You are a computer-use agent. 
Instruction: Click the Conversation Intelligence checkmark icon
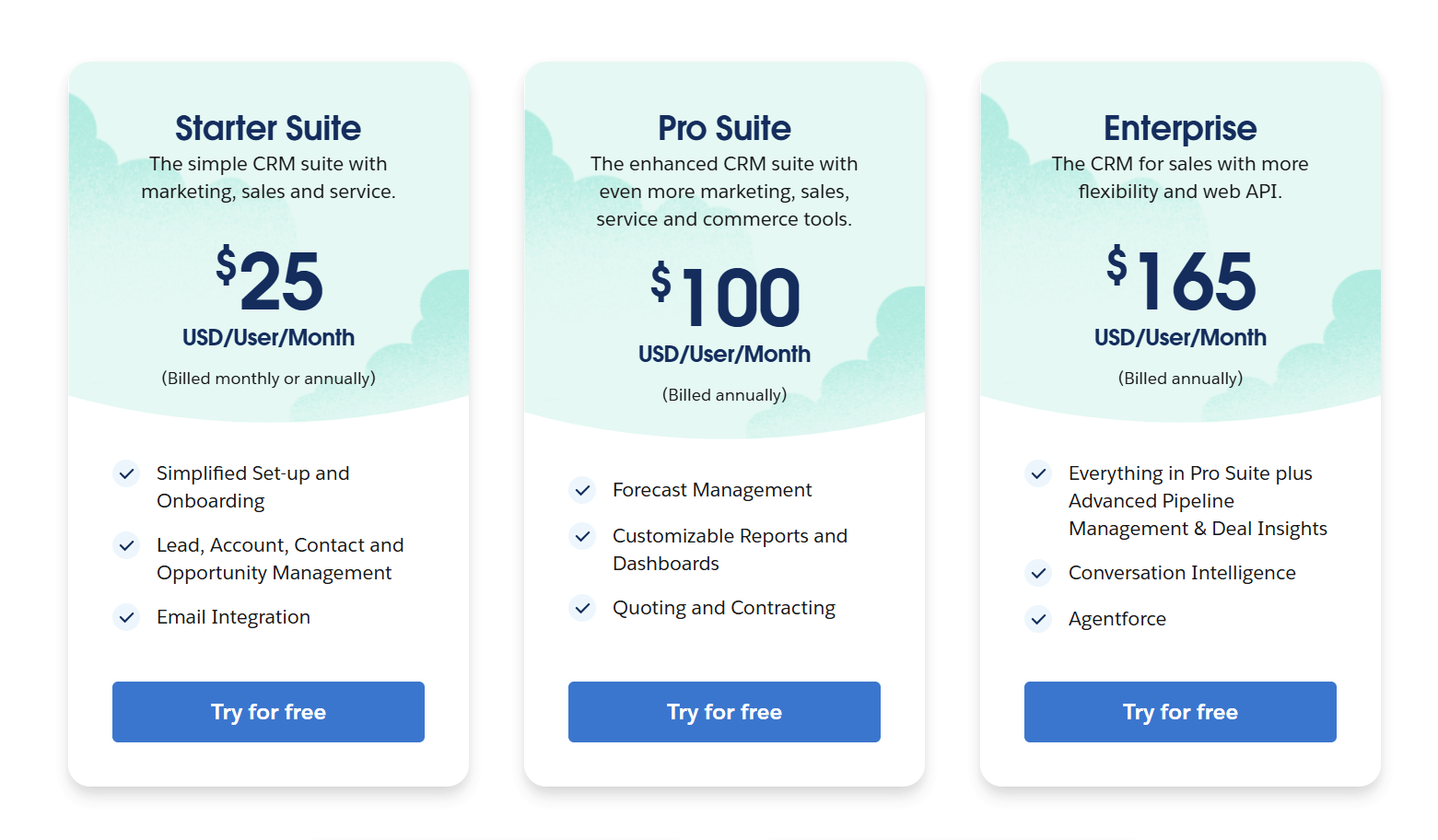[1038, 574]
